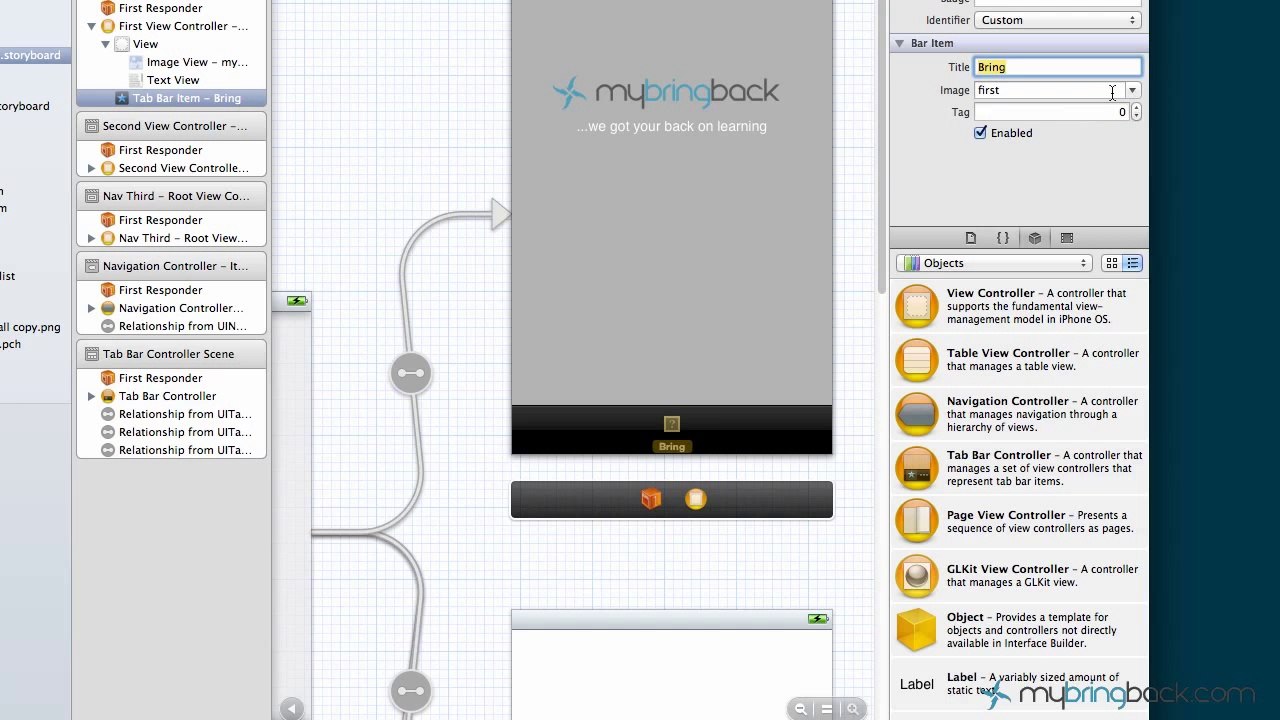This screenshot has width=1280, height=720.
Task: Open the Objects library dropdown
Action: pyautogui.click(x=994, y=263)
